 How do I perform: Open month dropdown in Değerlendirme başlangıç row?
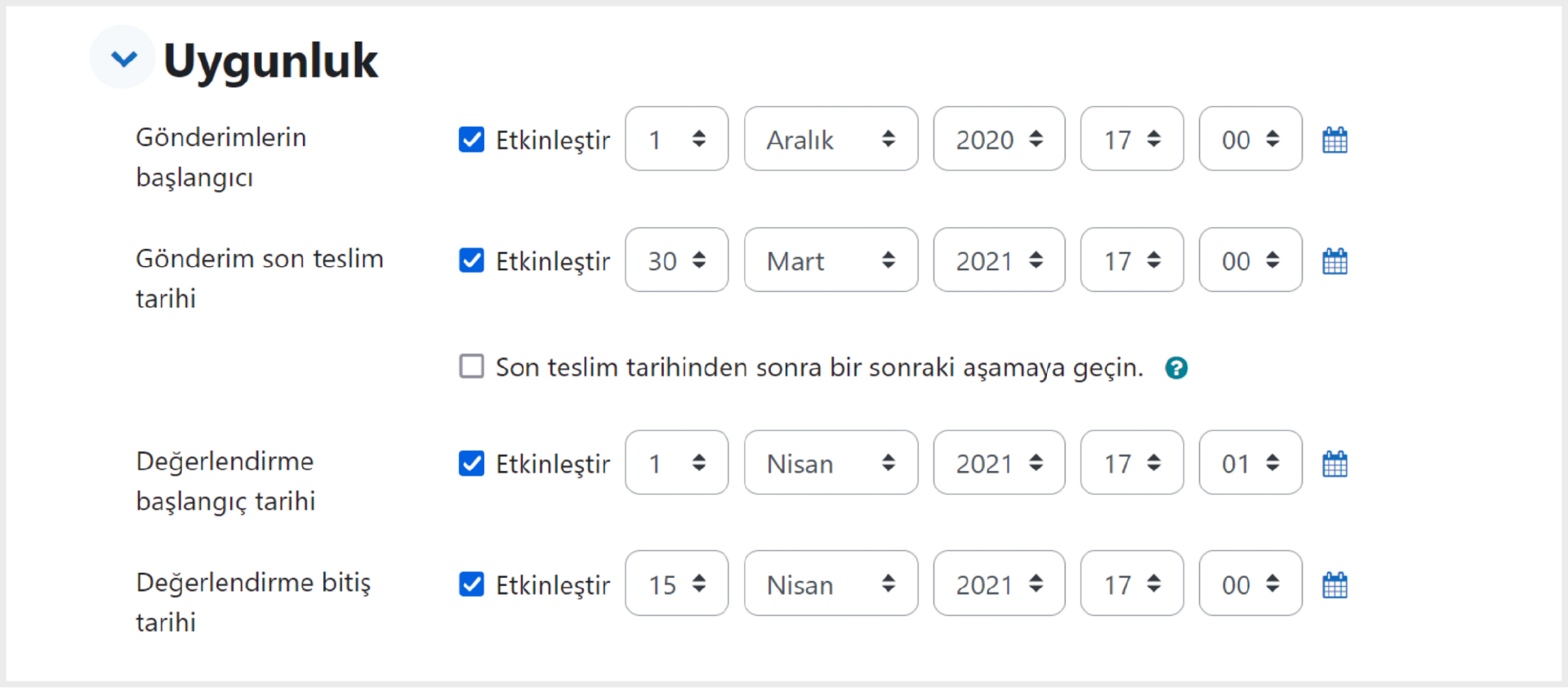(831, 462)
